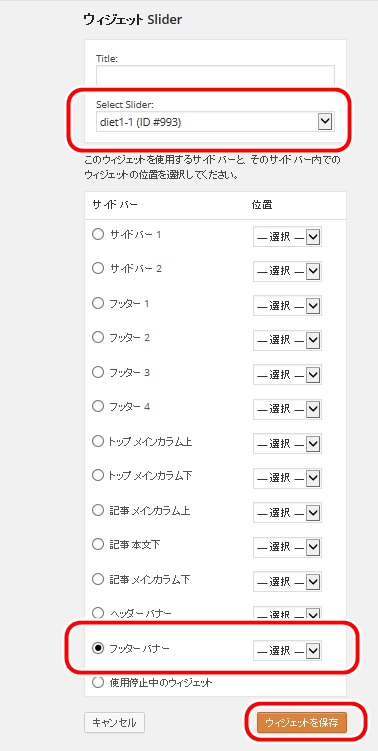
Task: Expand position dropdown for フッター 2
Action: (287, 340)
